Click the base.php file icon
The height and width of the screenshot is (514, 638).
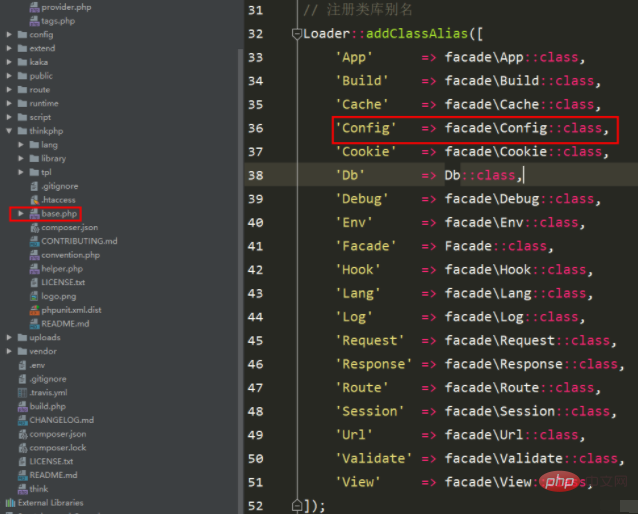pyautogui.click(x=35, y=214)
